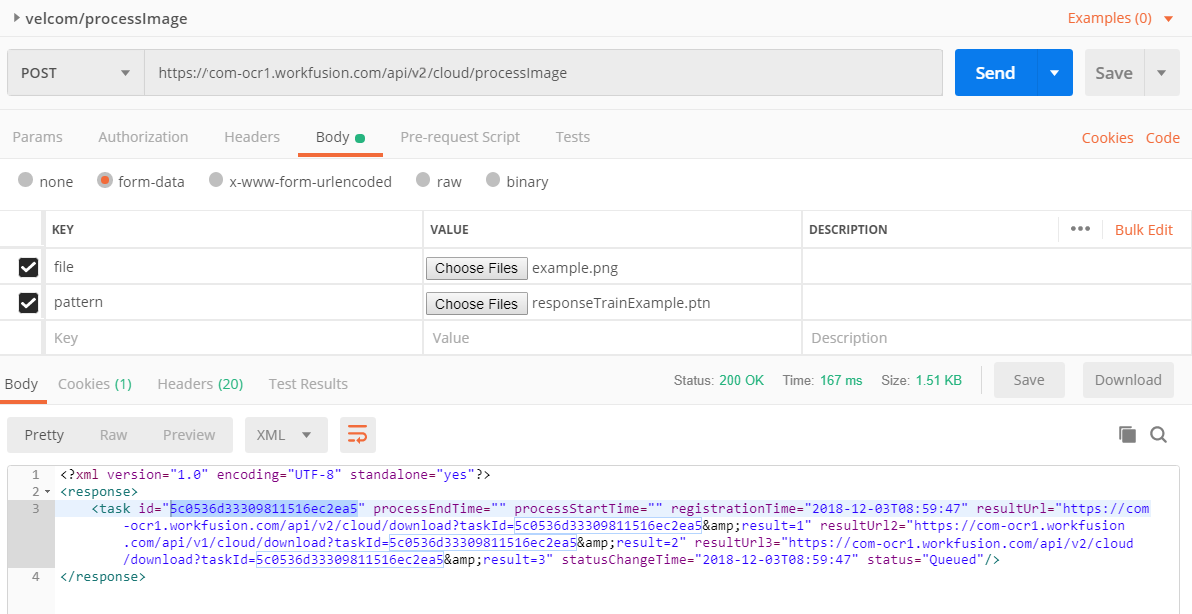The width and height of the screenshot is (1192, 614).
Task: Open the request Headers tab
Action: tap(252, 137)
